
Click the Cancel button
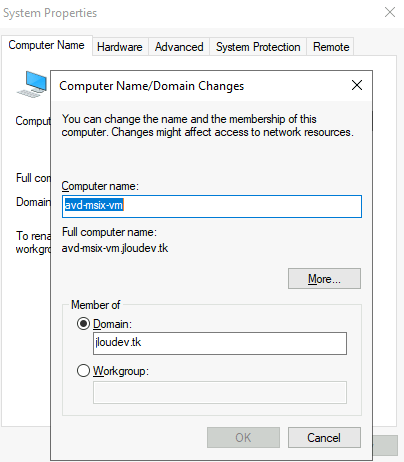coord(324,438)
